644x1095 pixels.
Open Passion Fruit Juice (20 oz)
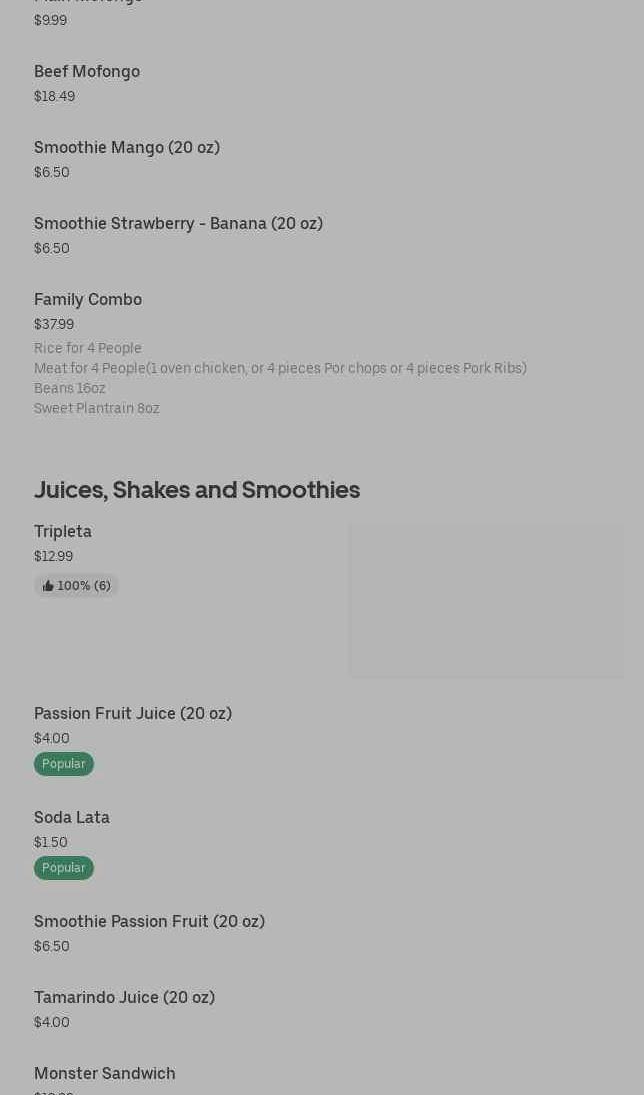[x=133, y=714]
